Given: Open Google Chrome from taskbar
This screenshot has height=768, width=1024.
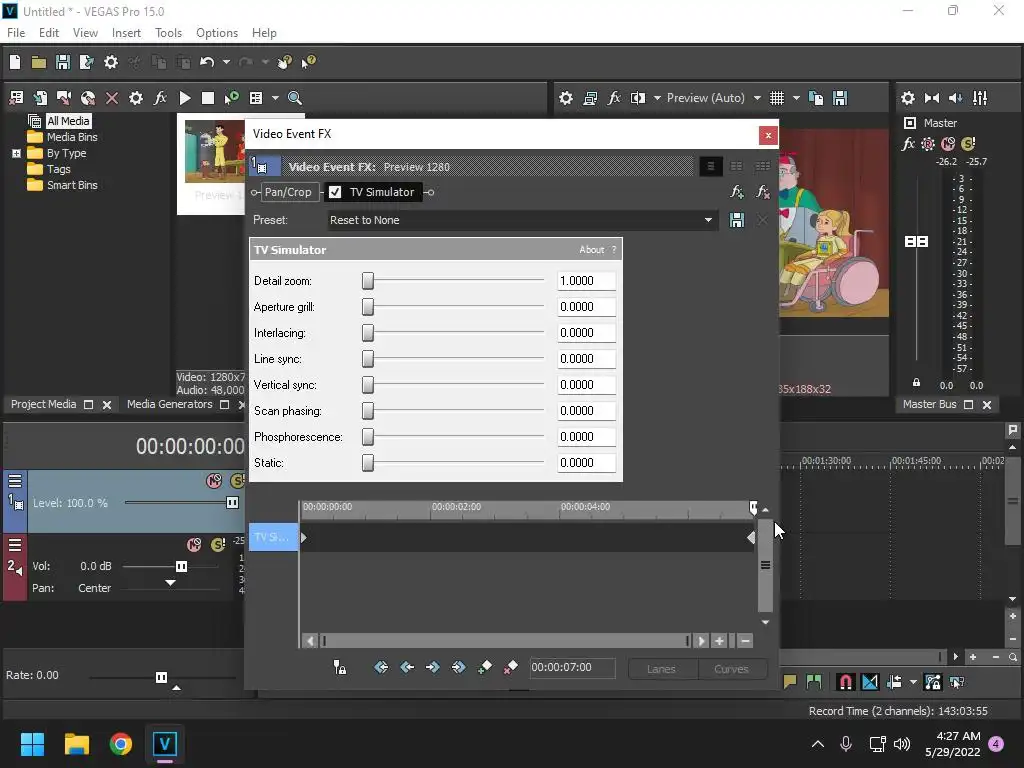Looking at the screenshot, I should point(121,744).
